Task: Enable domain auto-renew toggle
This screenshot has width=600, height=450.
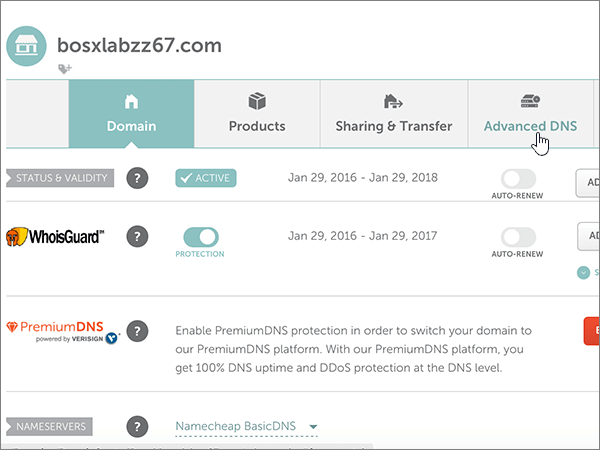Action: (x=517, y=178)
